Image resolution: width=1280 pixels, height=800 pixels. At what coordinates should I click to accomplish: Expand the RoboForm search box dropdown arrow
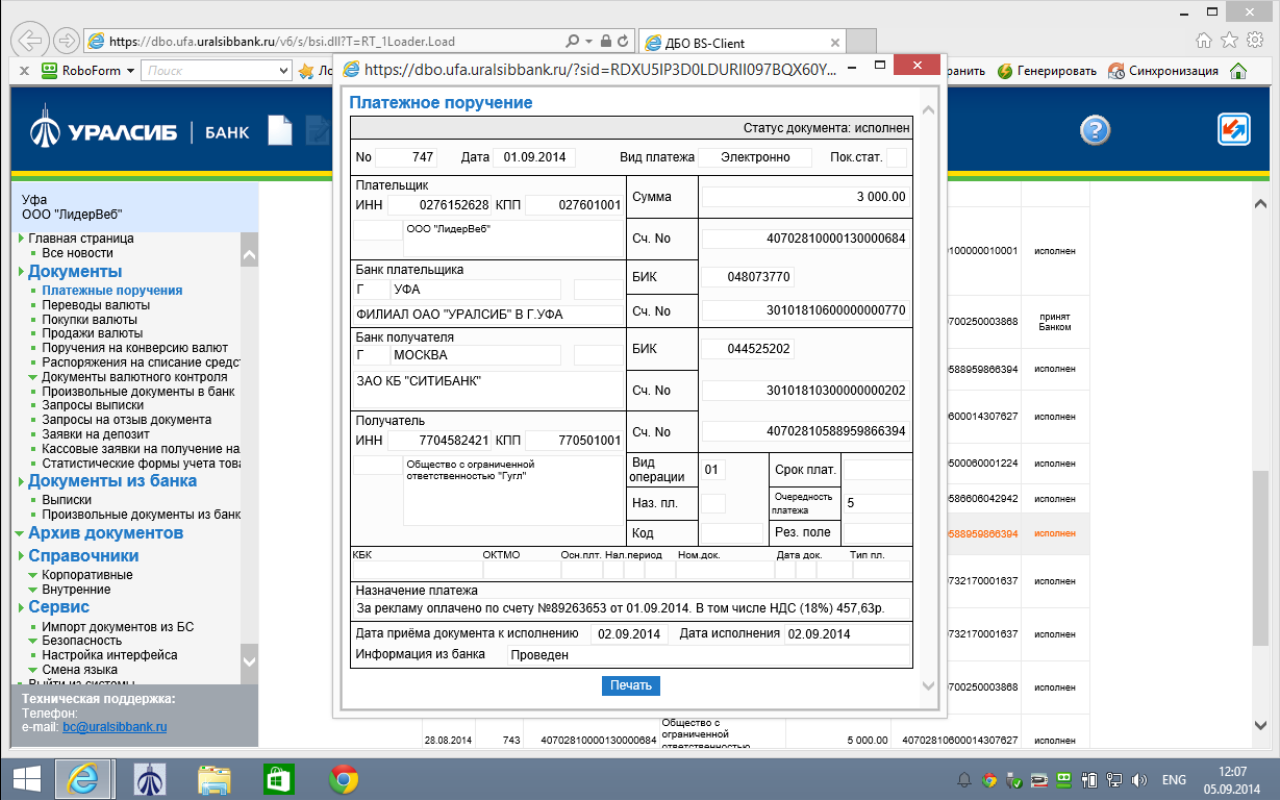pos(284,71)
